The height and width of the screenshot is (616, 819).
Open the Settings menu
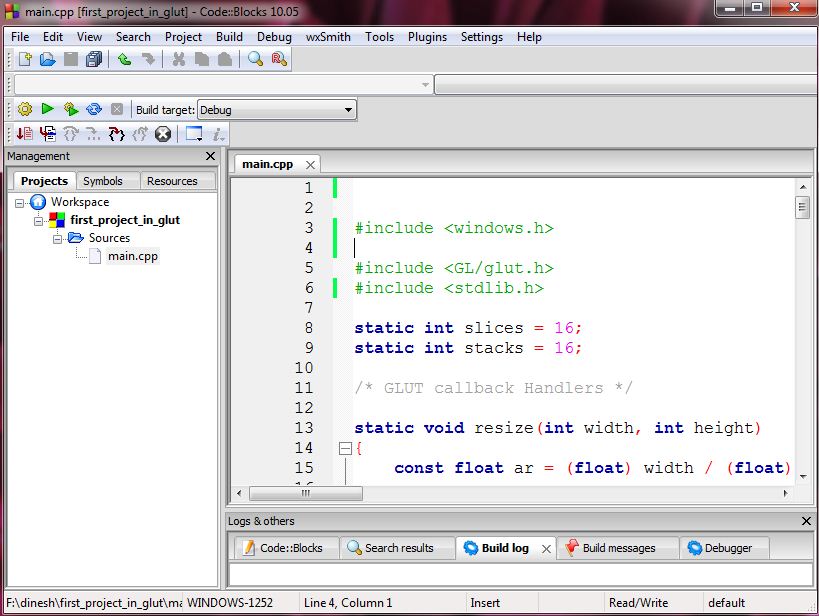482,37
